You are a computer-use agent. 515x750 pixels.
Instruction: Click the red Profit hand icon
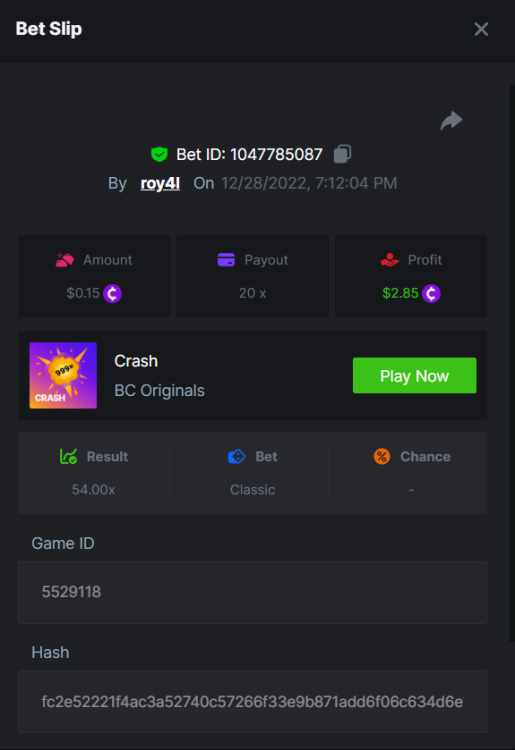pyautogui.click(x=390, y=260)
